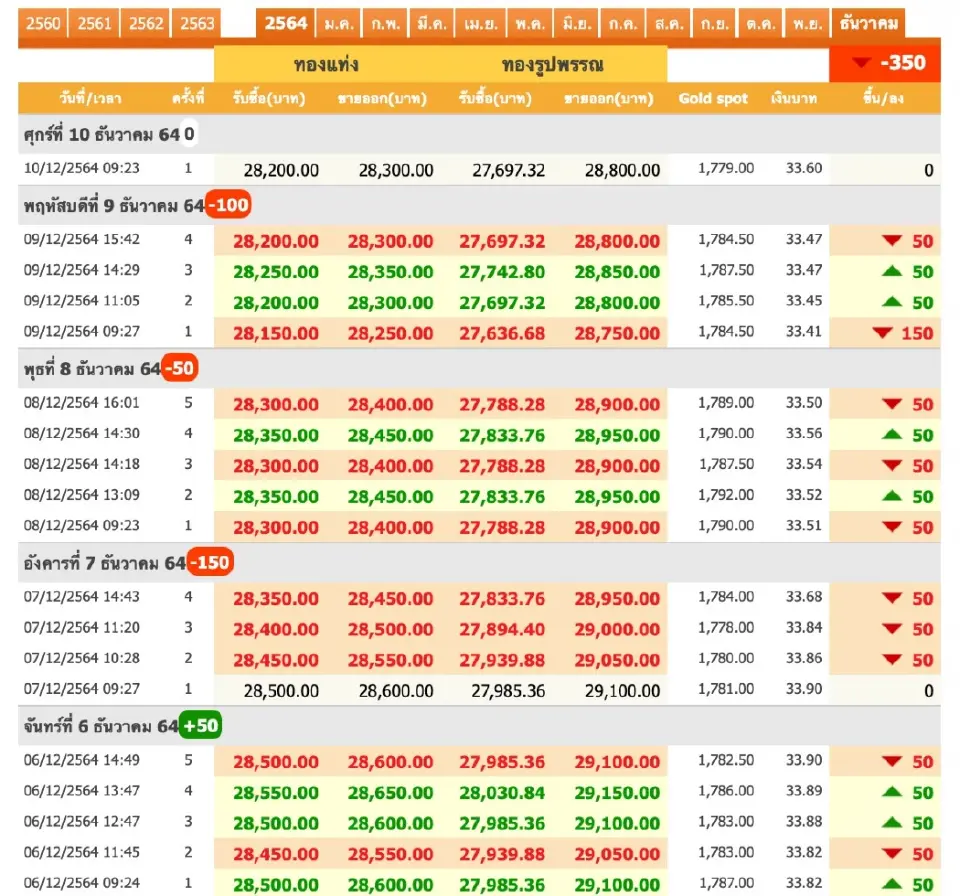The image size is (960, 896).
Task: Click the up arrow in the 06/12/2564 13:47 row
Action: pos(892,791)
